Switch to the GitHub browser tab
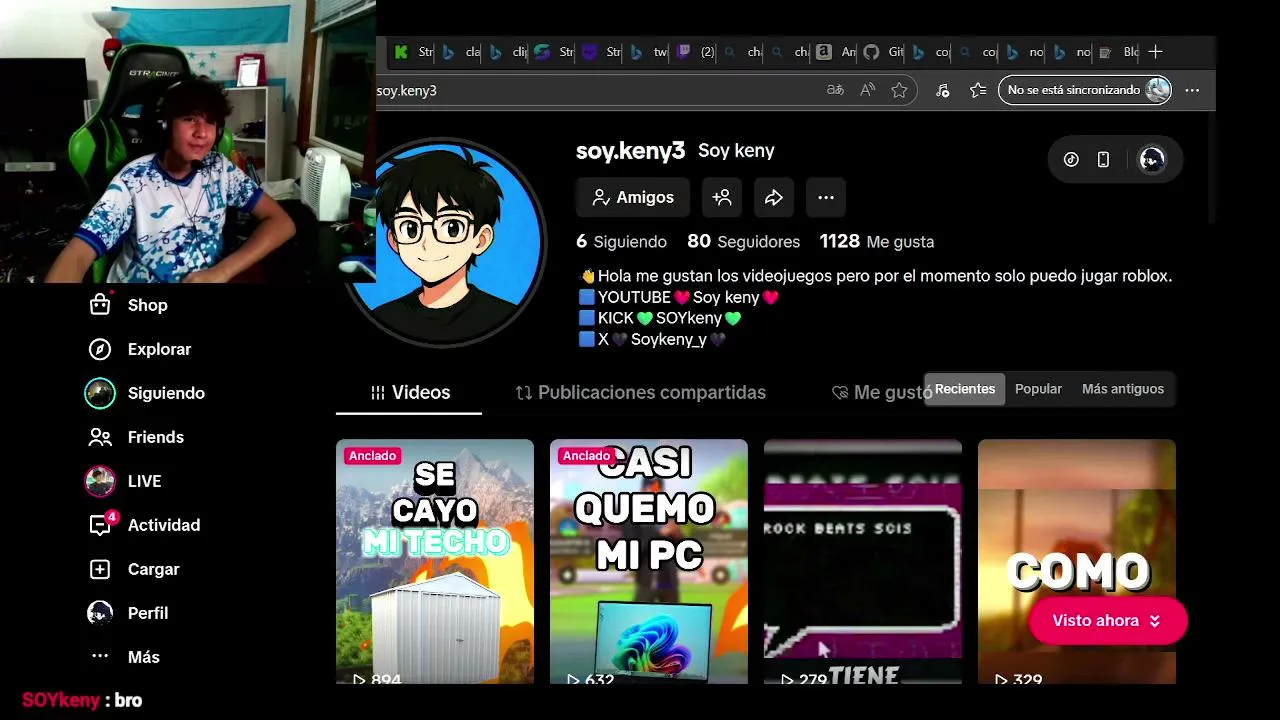The width and height of the screenshot is (1280, 720). tap(884, 52)
